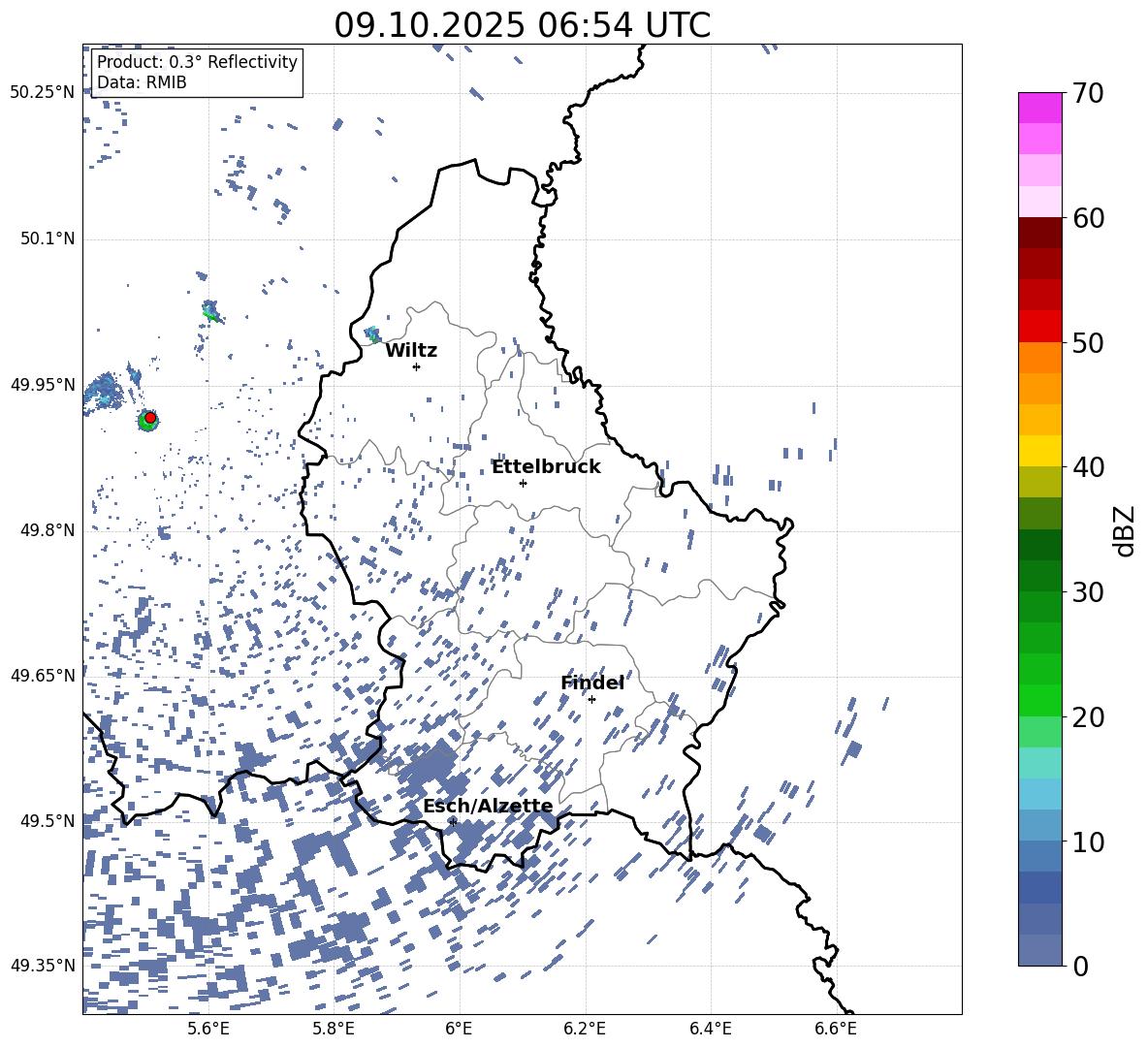Click the 50.25°N latitude label
The height and width of the screenshot is (1048, 1148).
click(x=43, y=93)
